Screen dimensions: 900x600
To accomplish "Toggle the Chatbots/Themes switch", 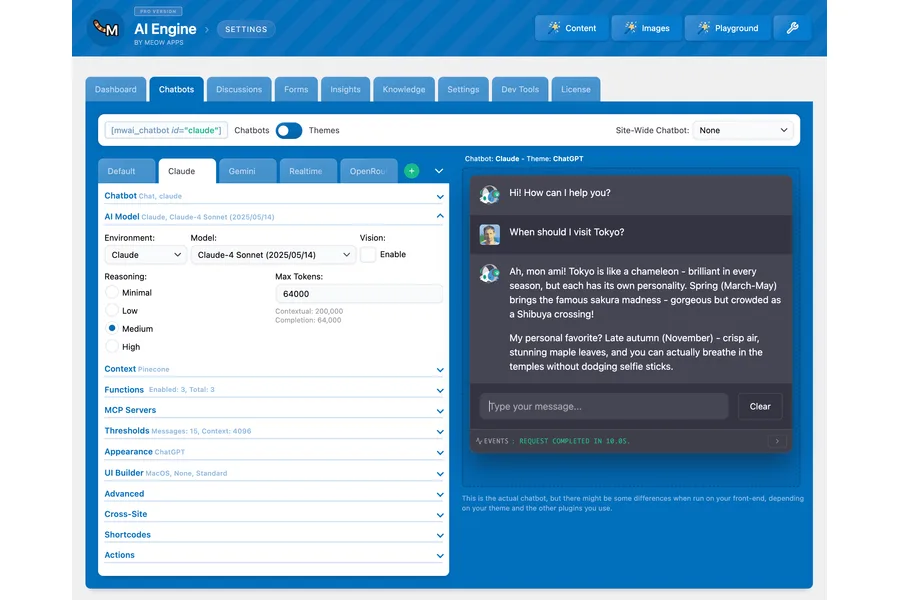I will 289,130.
